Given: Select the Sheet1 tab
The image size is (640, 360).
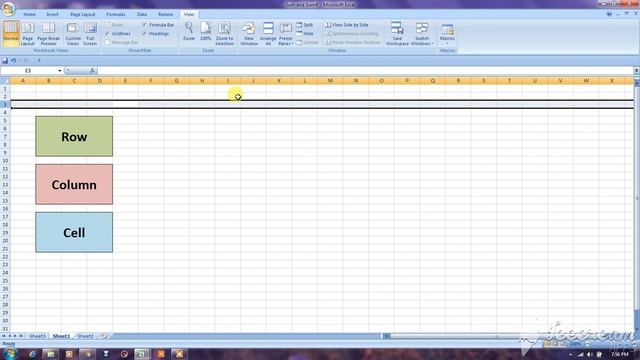Looking at the screenshot, I should click(61, 336).
